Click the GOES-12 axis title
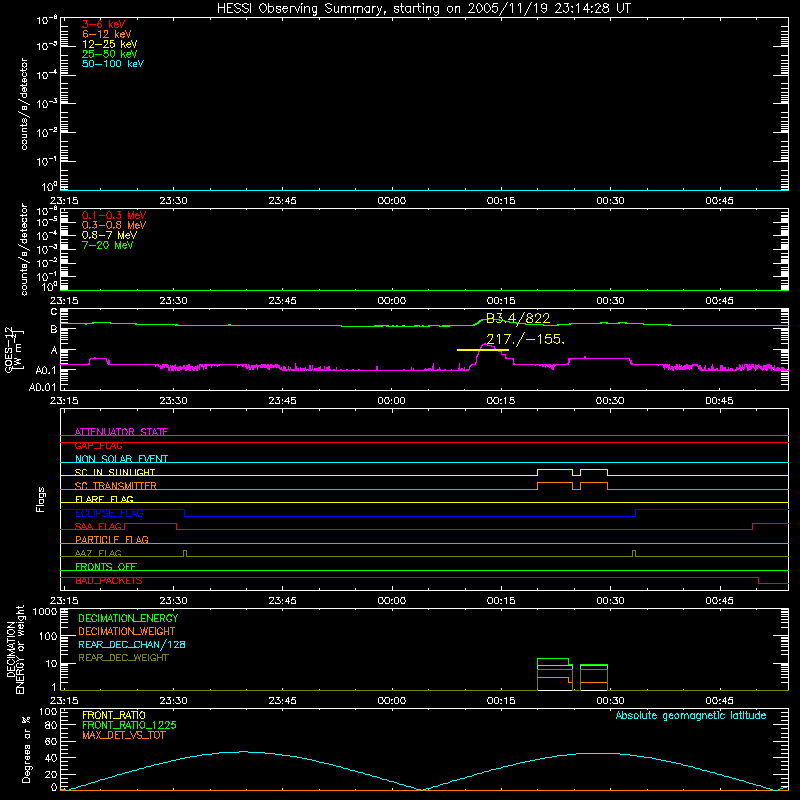 coord(14,350)
